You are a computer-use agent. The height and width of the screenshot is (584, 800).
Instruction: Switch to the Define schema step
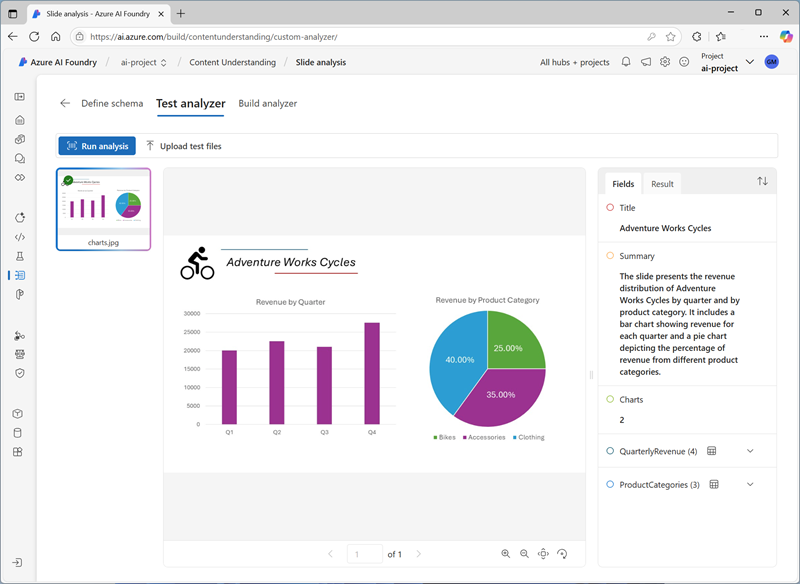[x=112, y=104]
